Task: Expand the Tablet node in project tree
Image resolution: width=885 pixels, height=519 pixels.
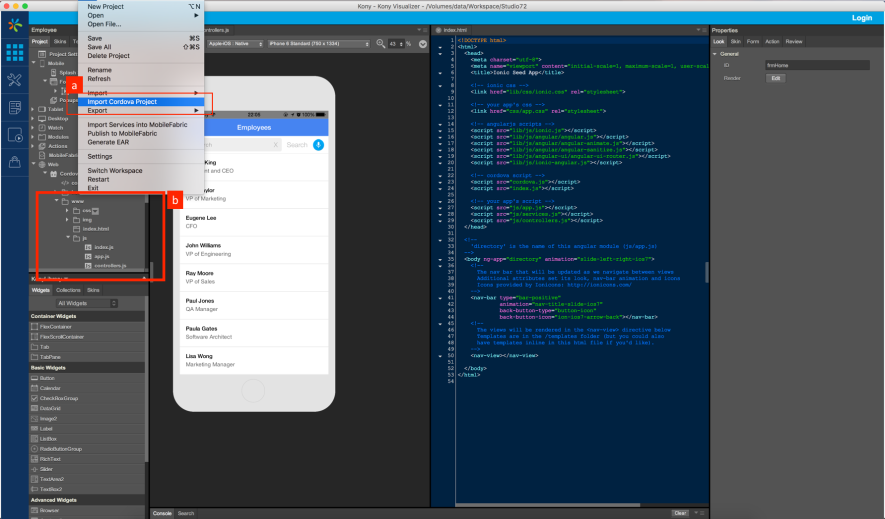Action: [x=33, y=109]
